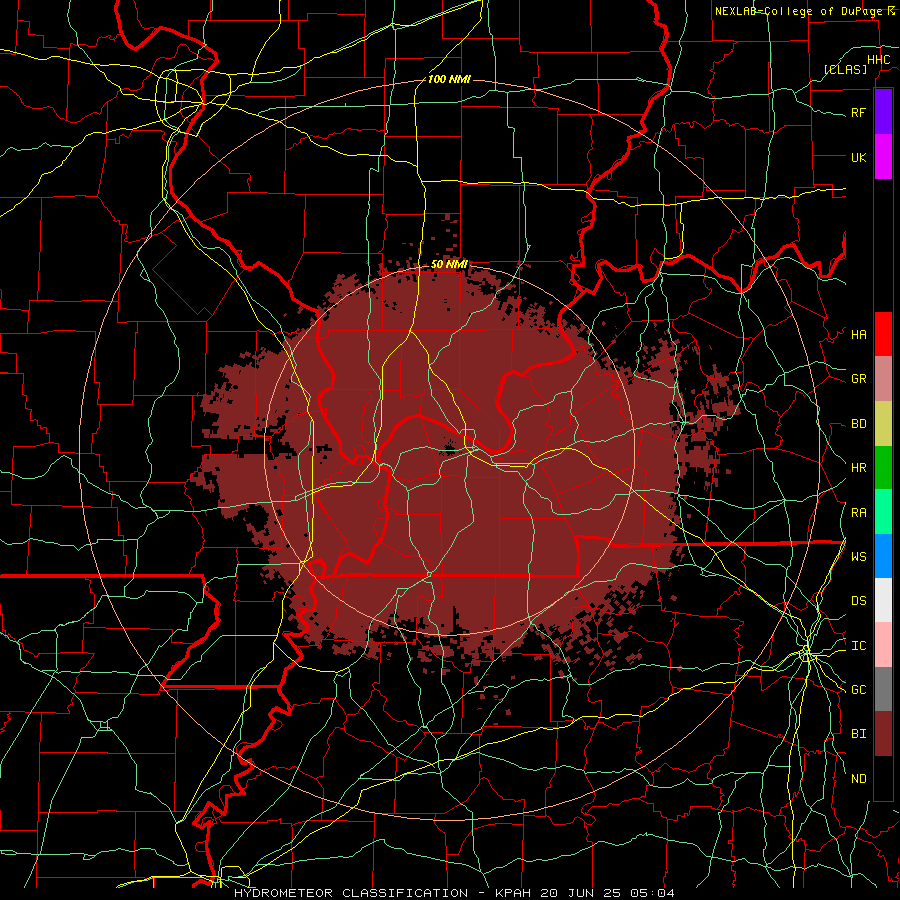Click the '[CLAS]' units label

click(845, 69)
